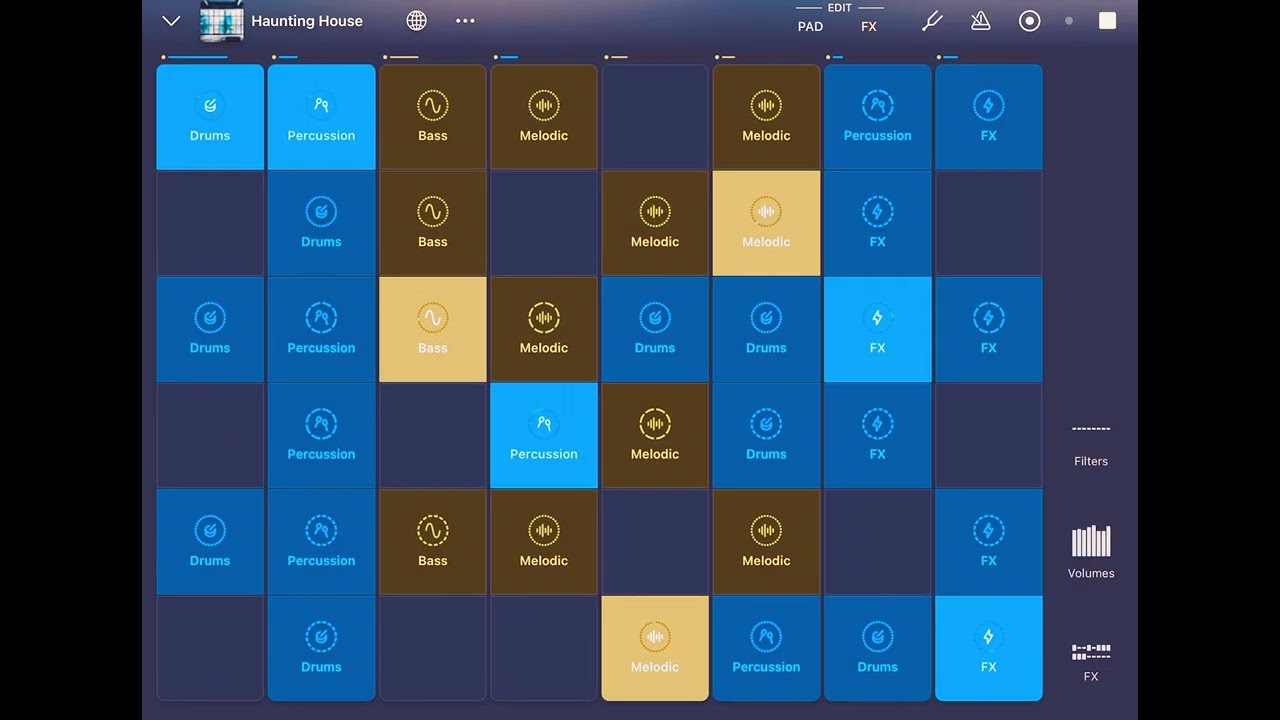Launch the highlighted tan Bass pad

(433, 330)
